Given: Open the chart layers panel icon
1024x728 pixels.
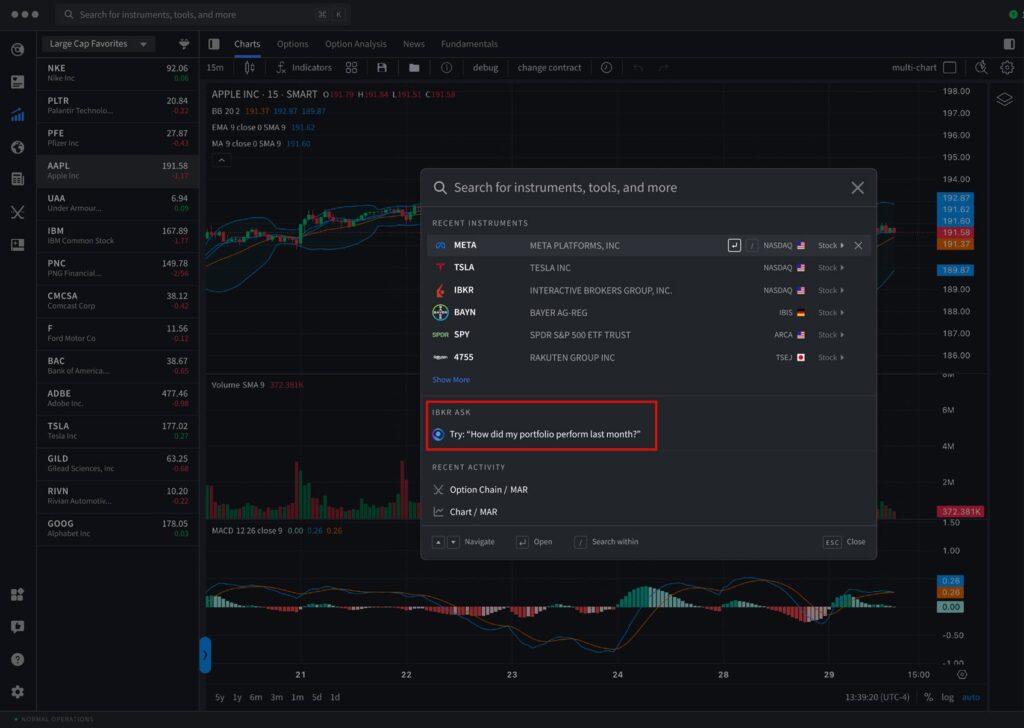Looking at the screenshot, I should 1005,99.
